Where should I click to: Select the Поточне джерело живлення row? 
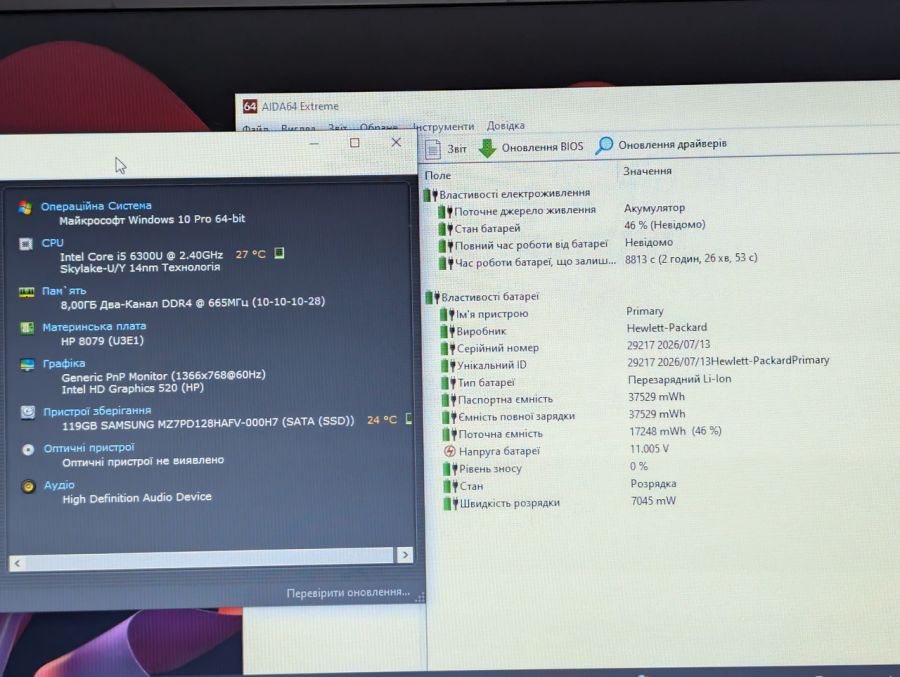[x=517, y=211]
